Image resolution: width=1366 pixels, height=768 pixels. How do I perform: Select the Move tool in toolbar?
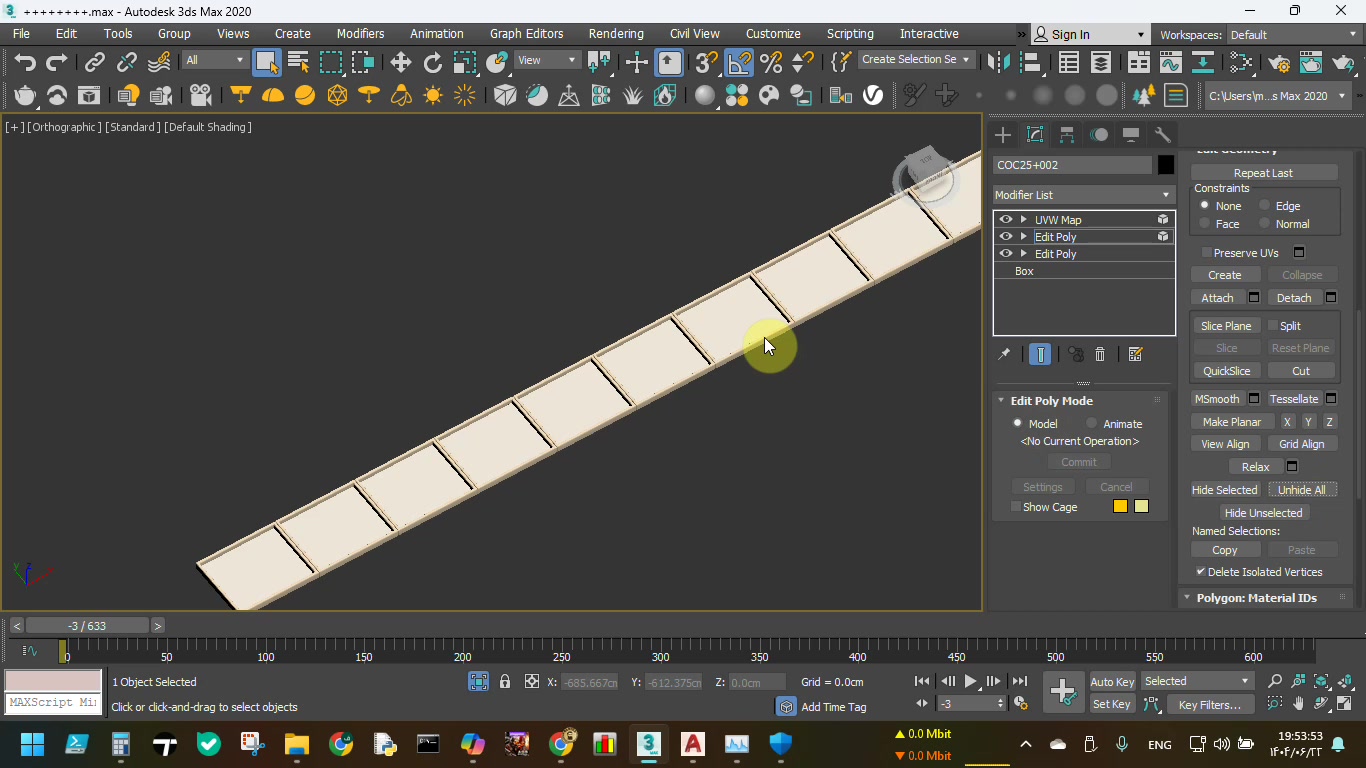[x=401, y=63]
